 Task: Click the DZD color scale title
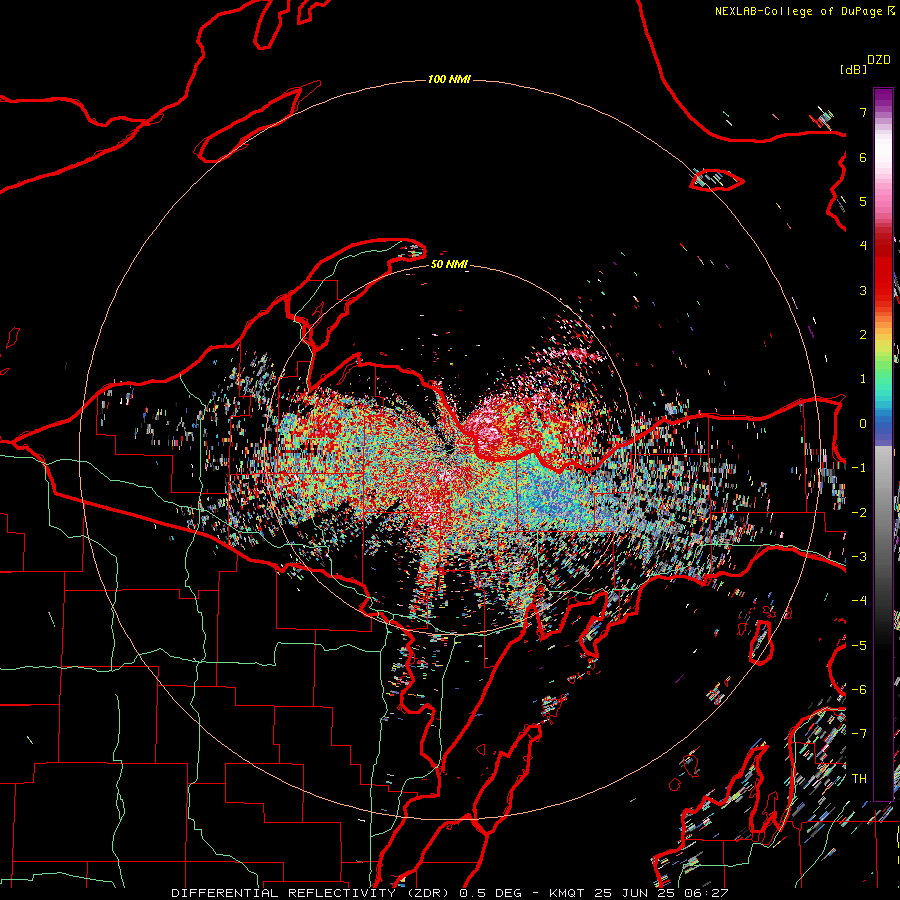(x=879, y=60)
